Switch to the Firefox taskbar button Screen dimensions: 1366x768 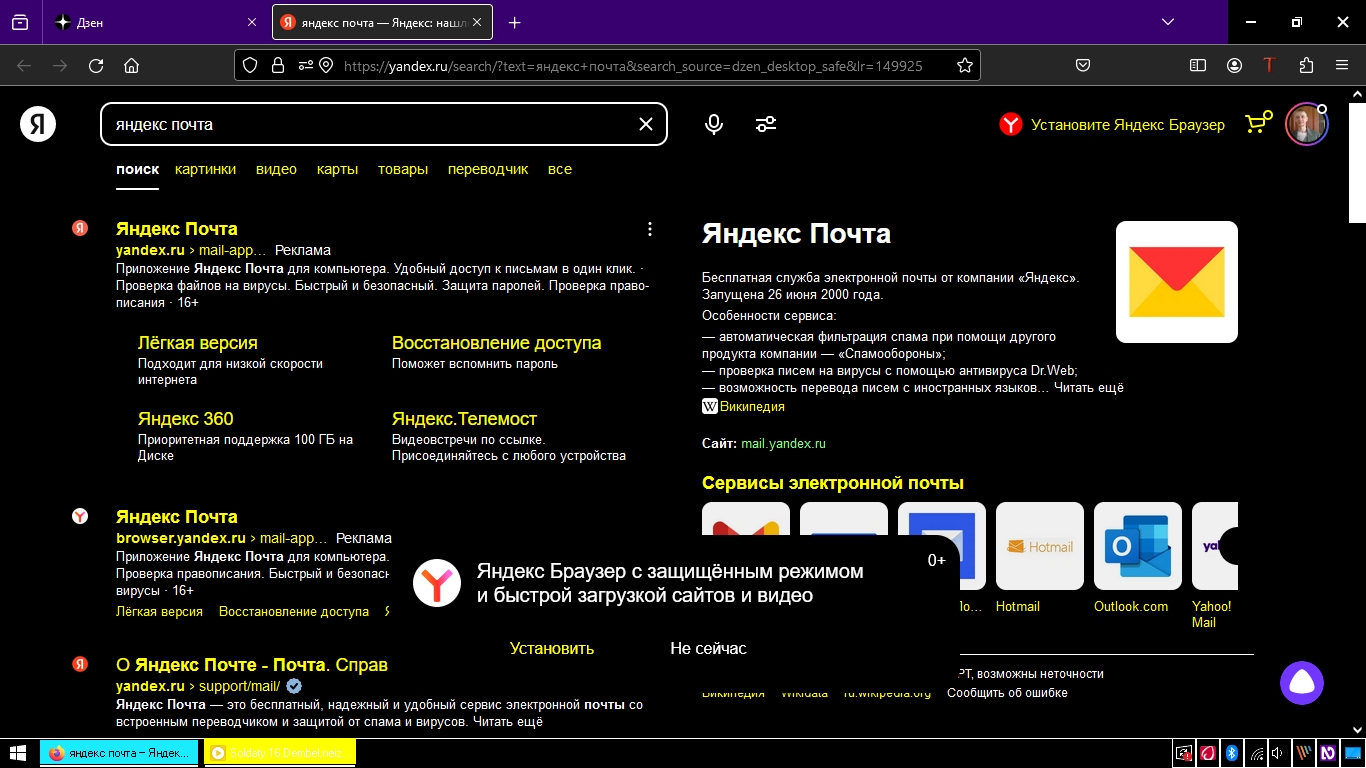click(x=118, y=753)
